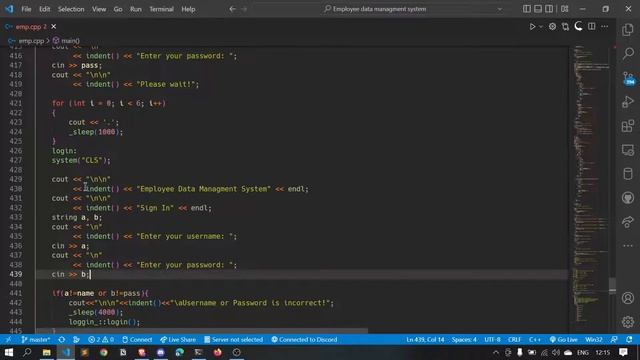The image size is (640, 360).
Task: Open run options dropdown arrow next to play
Action: click(541, 27)
